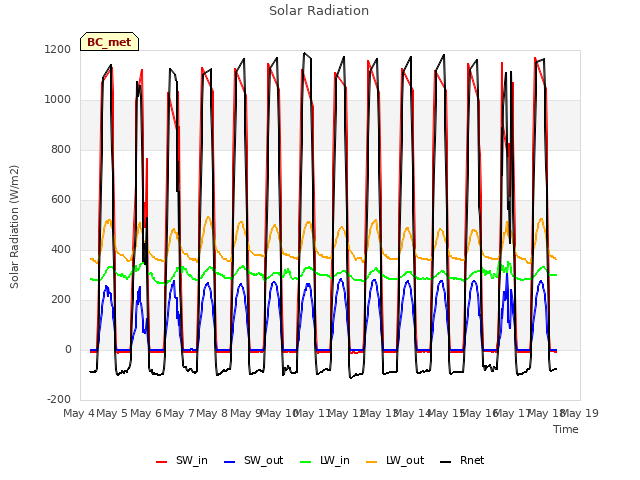640x480 pixels.
Task: Click the 800 y-axis tick label
Action: tap(61, 150)
